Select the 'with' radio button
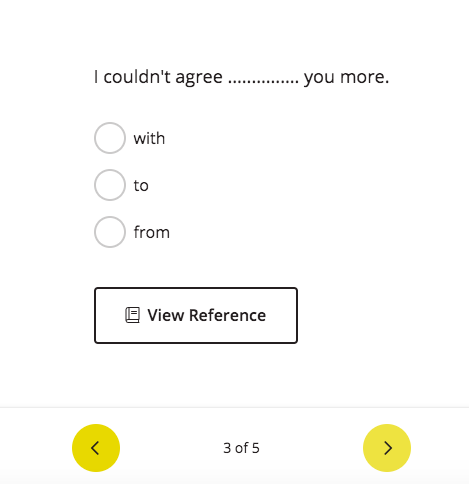This screenshot has width=469, height=484. (x=110, y=138)
